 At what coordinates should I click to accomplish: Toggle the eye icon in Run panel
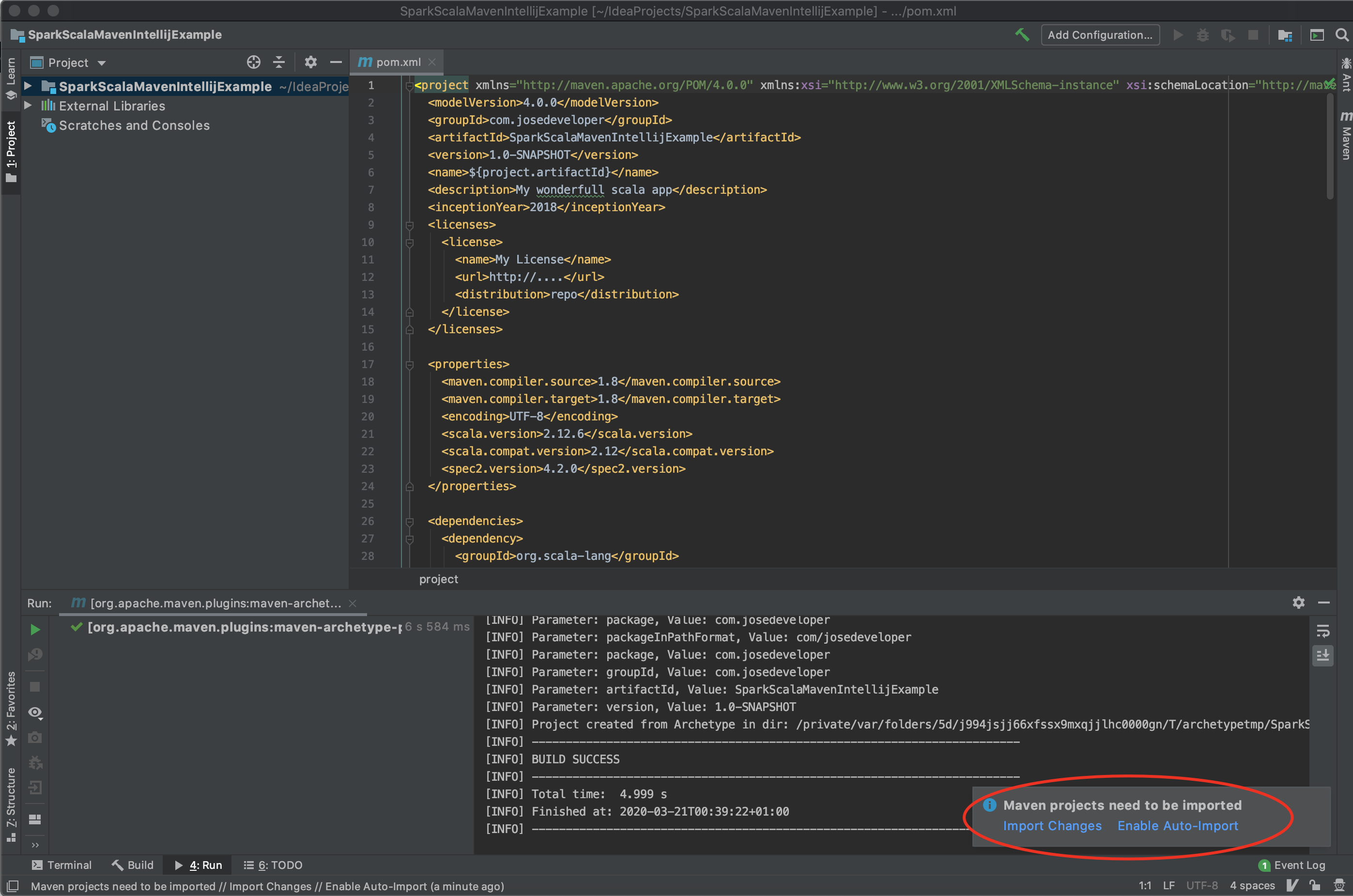pyautogui.click(x=35, y=712)
